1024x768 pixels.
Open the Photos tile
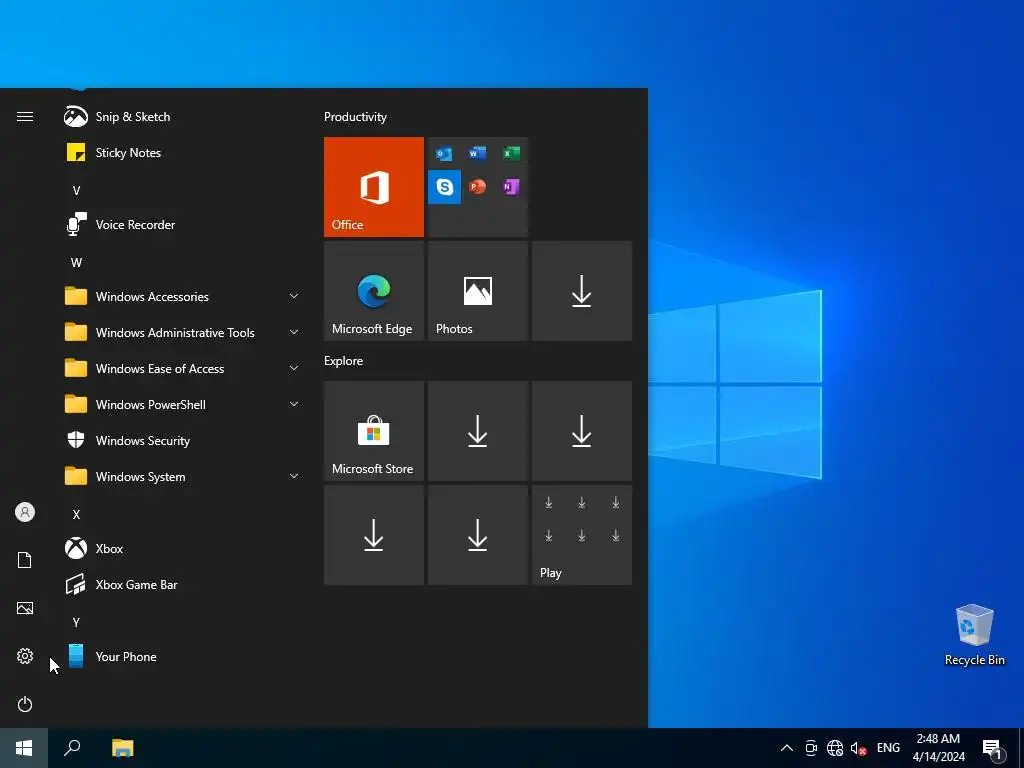tap(477, 291)
